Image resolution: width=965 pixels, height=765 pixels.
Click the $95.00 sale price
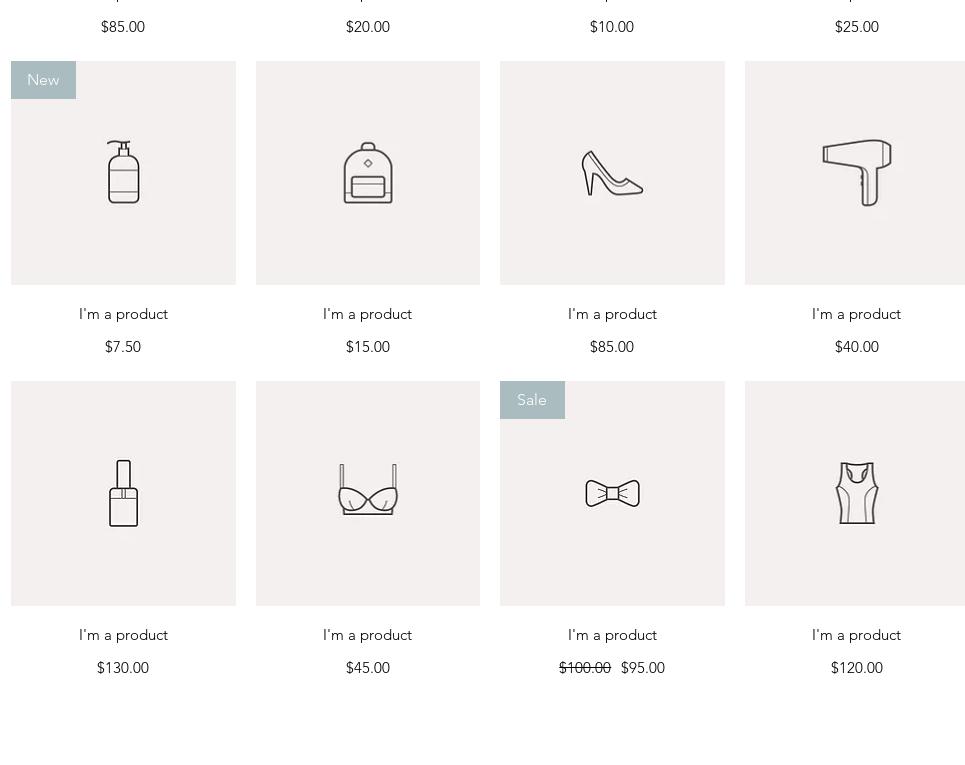tap(643, 668)
